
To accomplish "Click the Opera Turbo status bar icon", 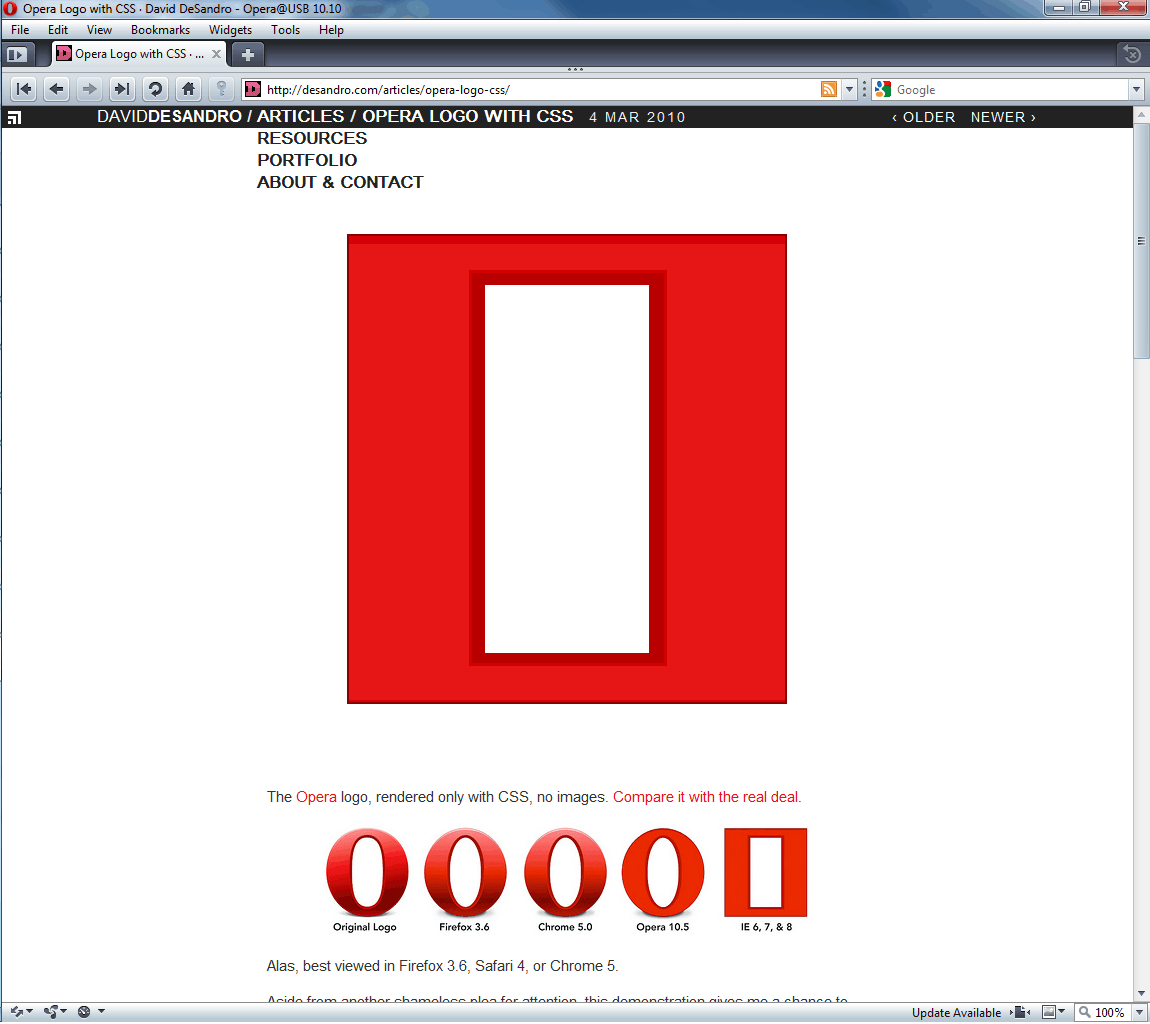I will coord(84,1012).
